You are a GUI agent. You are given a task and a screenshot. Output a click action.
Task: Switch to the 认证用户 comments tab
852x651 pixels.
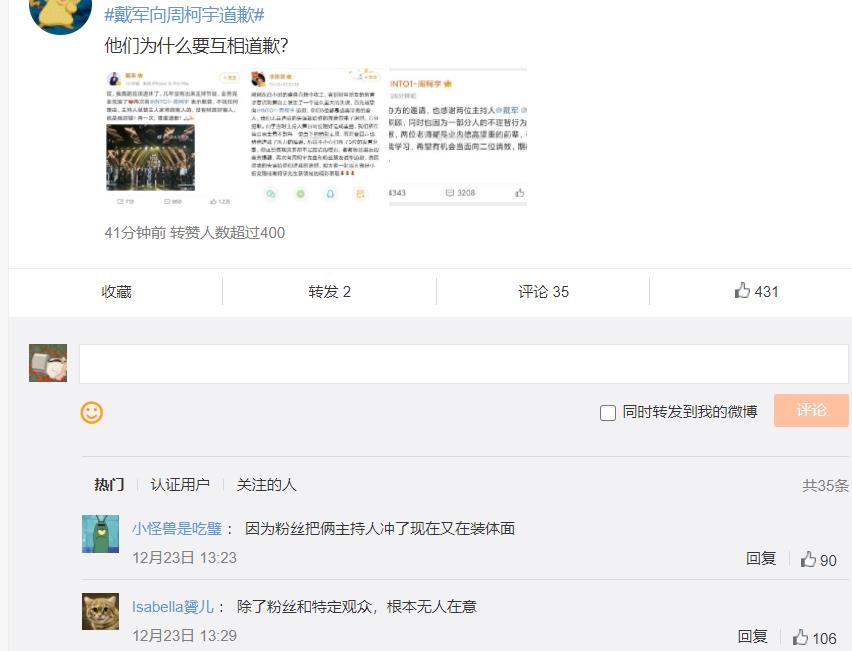[x=179, y=483]
